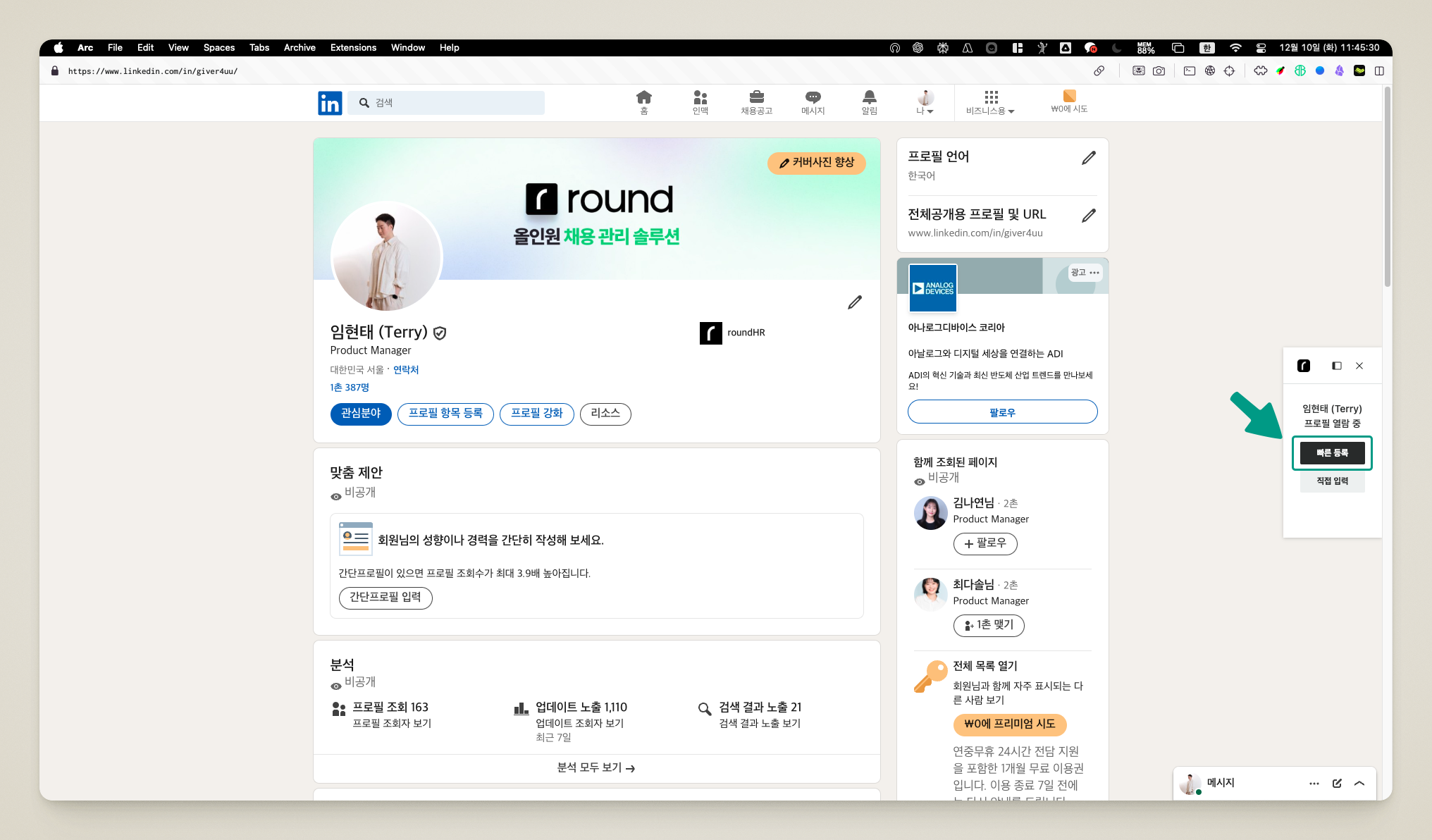Viewport: 1432px width, 840px height.
Task: Click the verified shield badge next to name
Action: [x=440, y=333]
